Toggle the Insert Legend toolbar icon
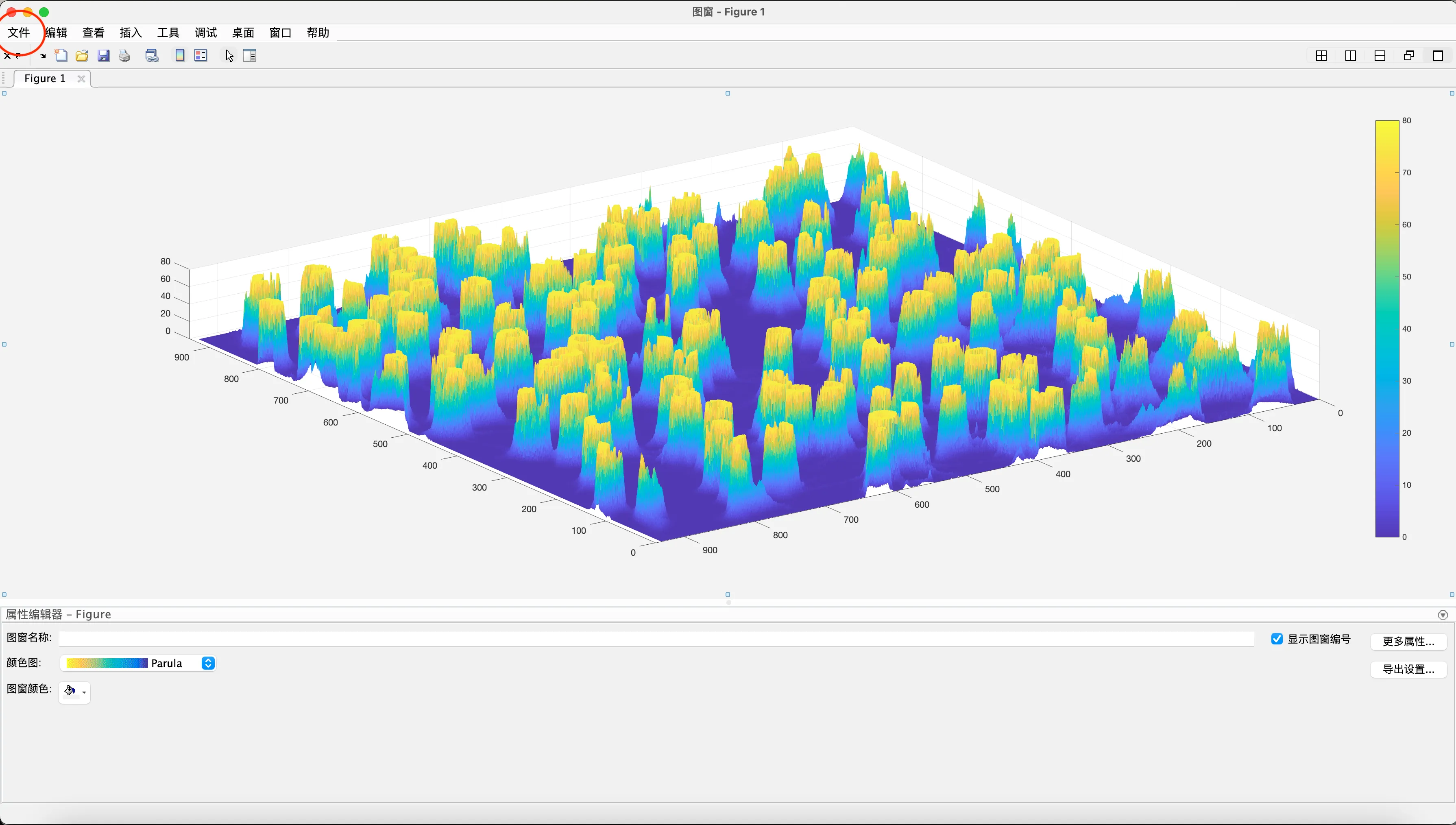 (201, 55)
